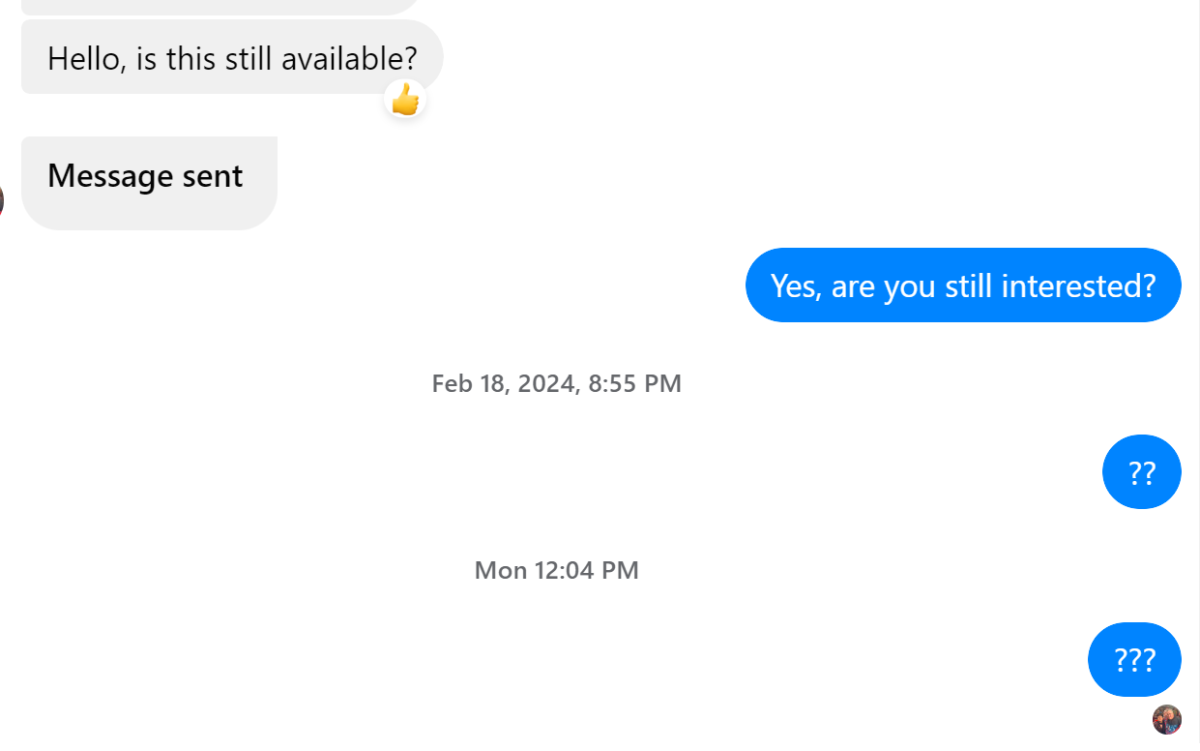Click the partially visible gray bubble at top
Image resolution: width=1200 pixels, height=751 pixels.
click(x=220, y=6)
